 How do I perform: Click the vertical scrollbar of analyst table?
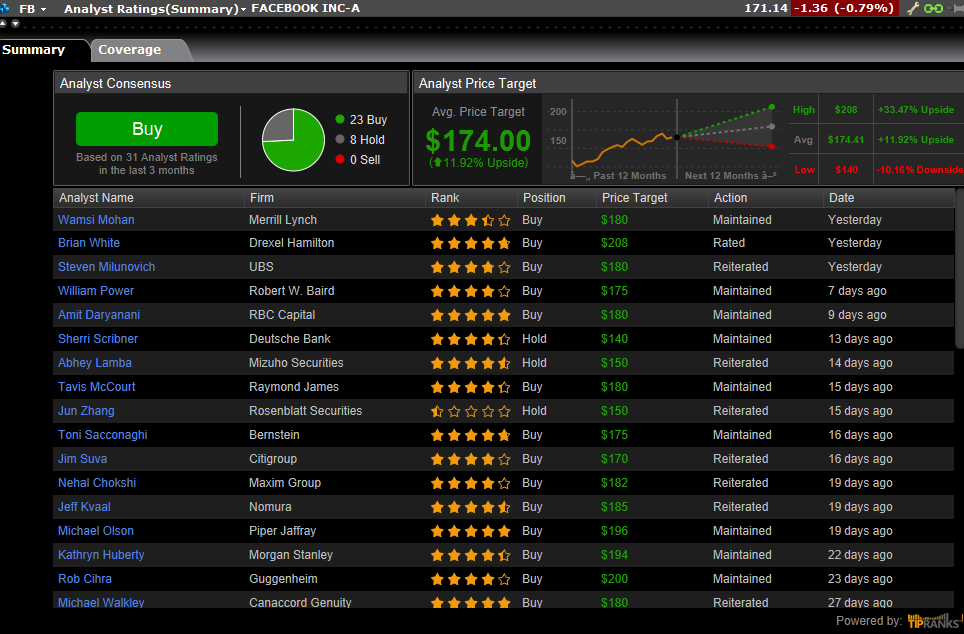[959, 268]
